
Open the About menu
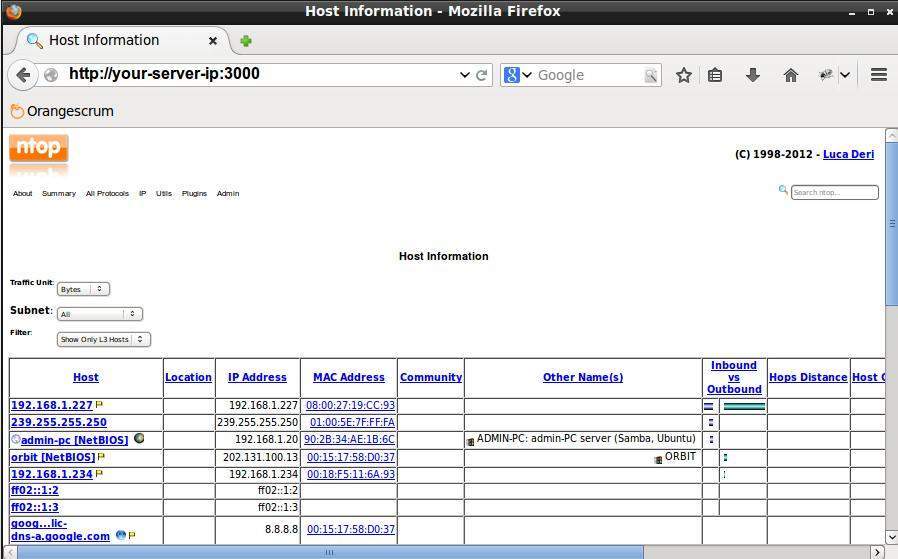(x=22, y=194)
